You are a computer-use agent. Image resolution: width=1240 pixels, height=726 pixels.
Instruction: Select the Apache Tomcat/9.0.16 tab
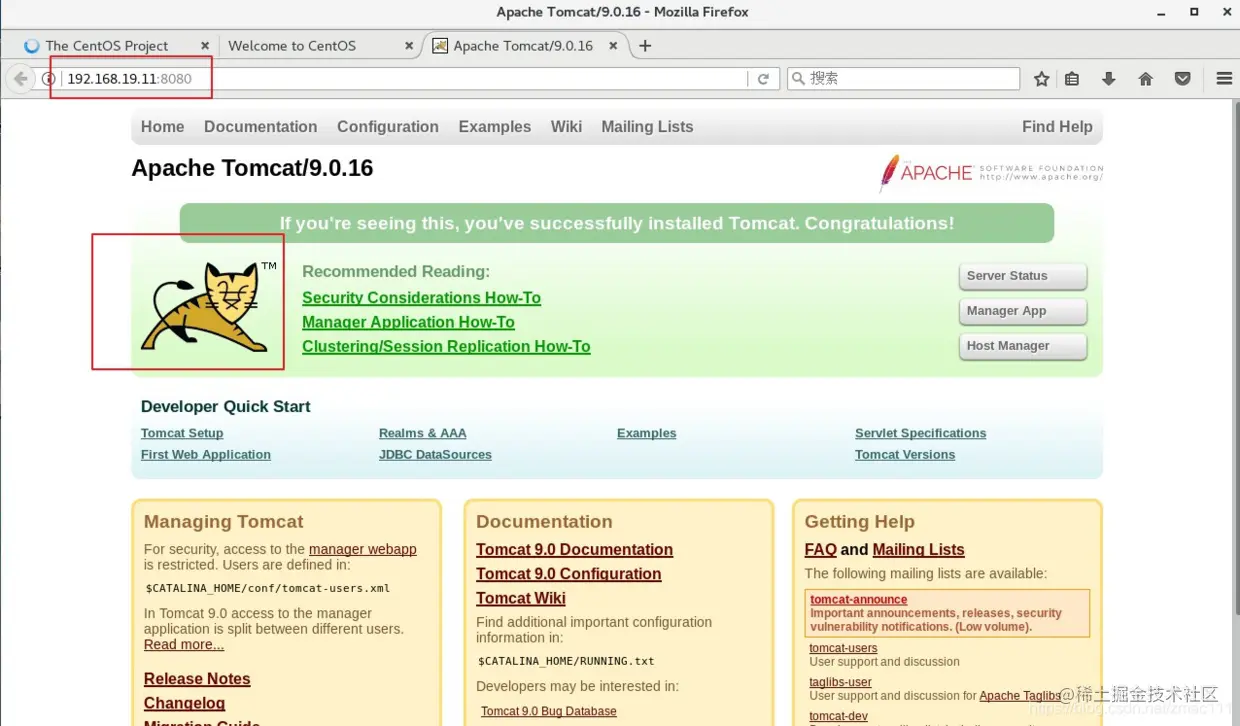tap(523, 46)
